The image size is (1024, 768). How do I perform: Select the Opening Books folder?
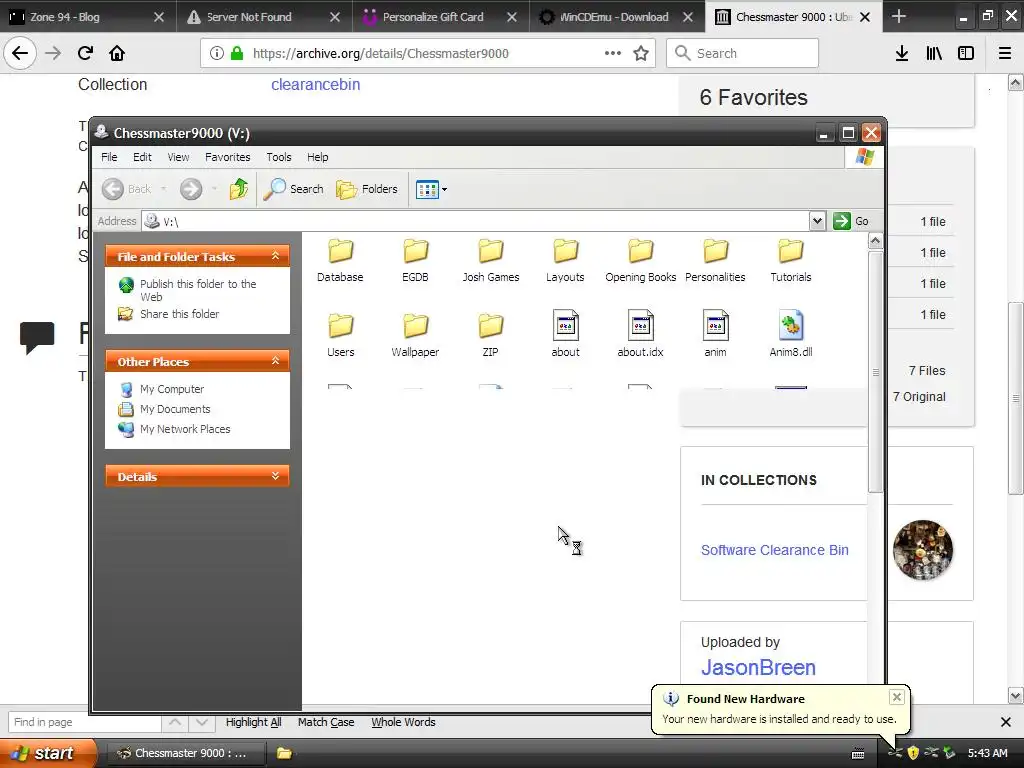pyautogui.click(x=641, y=260)
